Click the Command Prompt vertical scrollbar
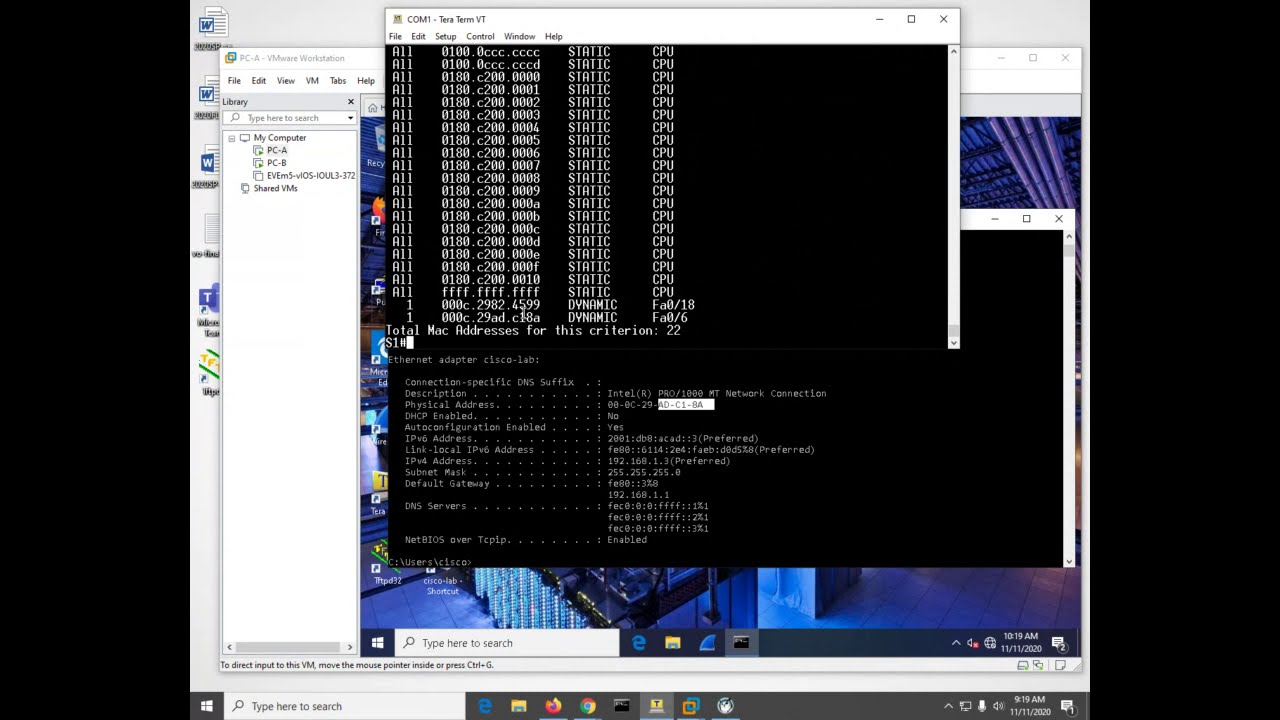 (1068, 398)
